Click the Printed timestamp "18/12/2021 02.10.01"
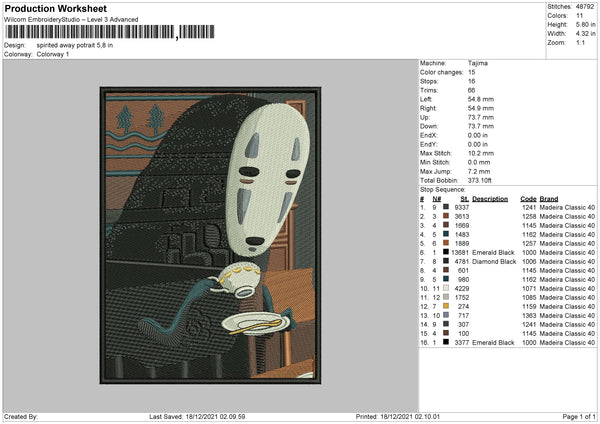This screenshot has width=600, height=424. [x=410, y=416]
